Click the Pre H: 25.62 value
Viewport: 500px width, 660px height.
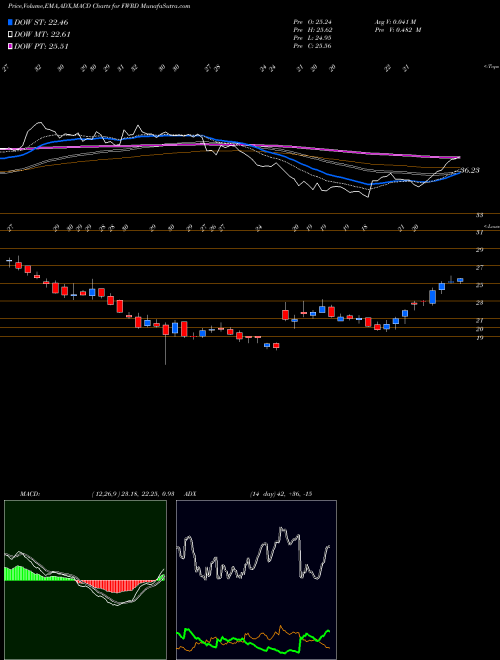313,30
